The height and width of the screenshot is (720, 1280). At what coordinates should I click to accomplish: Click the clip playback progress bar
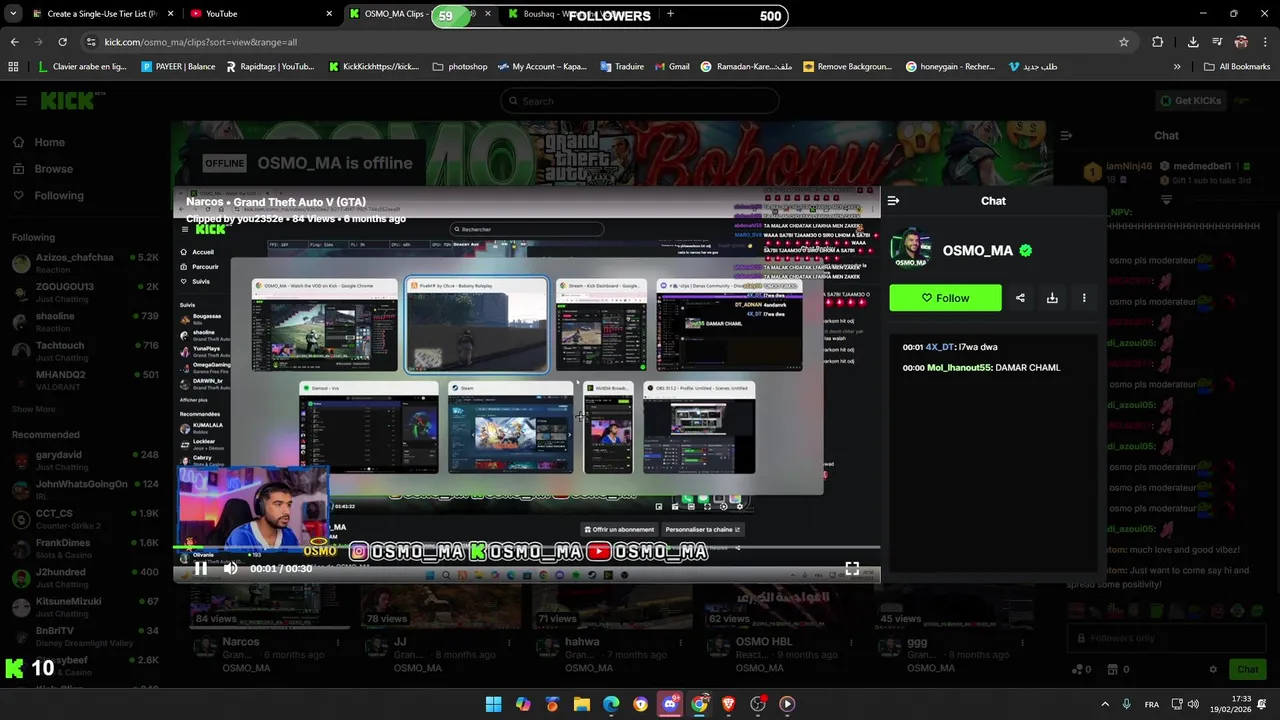coord(527,547)
